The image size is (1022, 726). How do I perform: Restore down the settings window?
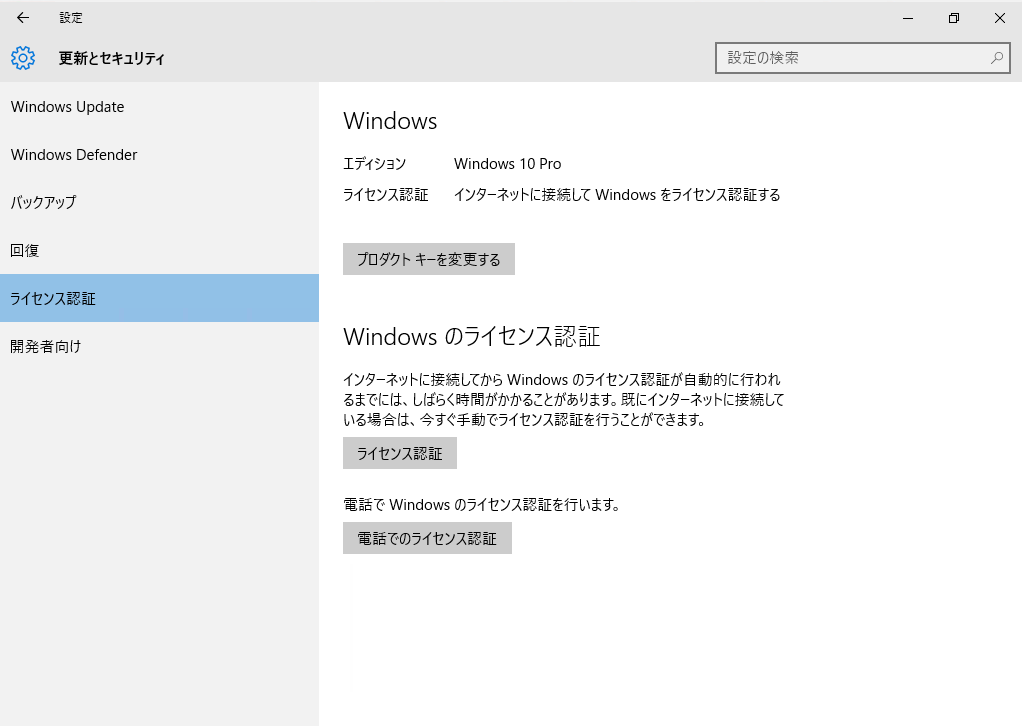click(x=954, y=18)
